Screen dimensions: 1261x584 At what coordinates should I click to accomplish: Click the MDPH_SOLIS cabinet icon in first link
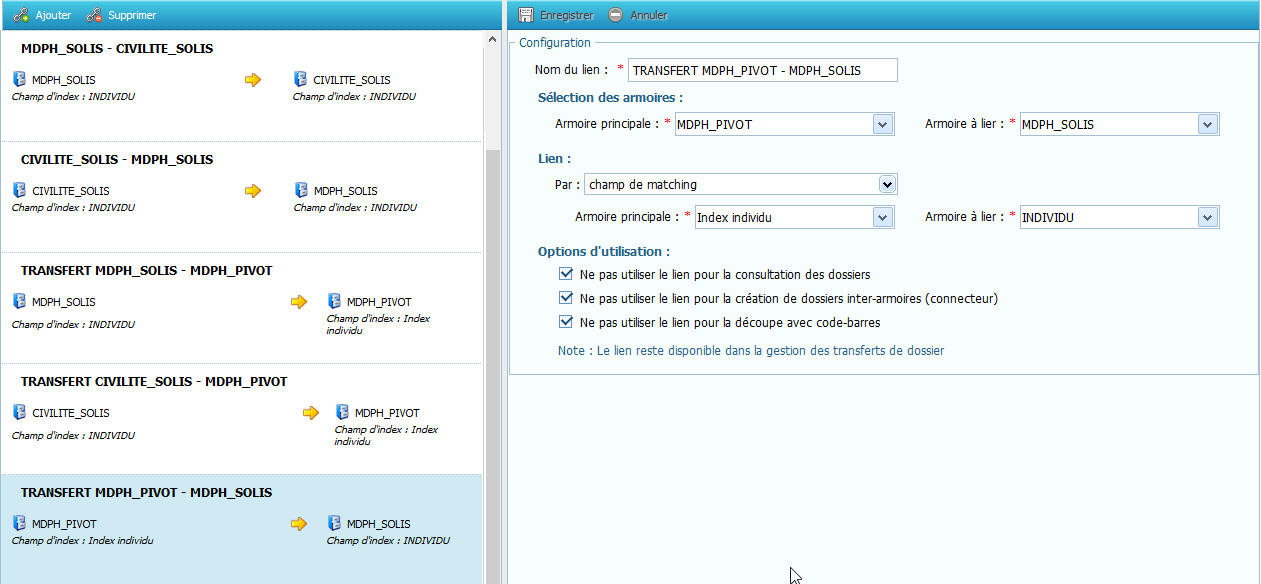(19, 79)
